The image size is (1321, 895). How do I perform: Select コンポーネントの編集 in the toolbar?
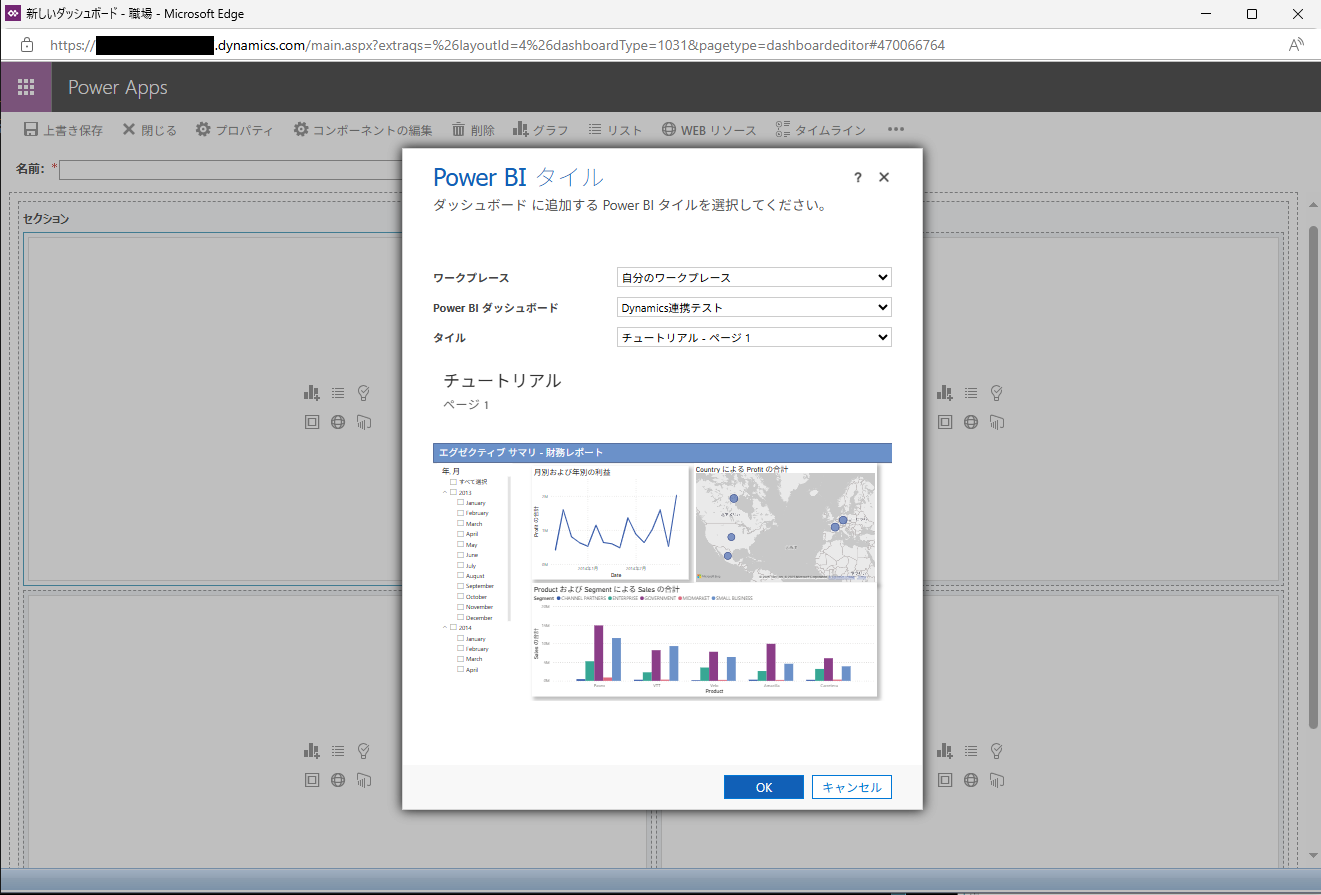coord(363,130)
